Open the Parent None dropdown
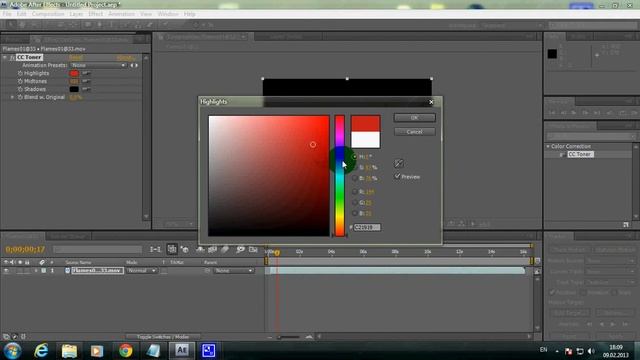Image resolution: width=640 pixels, height=360 pixels. coord(233,271)
